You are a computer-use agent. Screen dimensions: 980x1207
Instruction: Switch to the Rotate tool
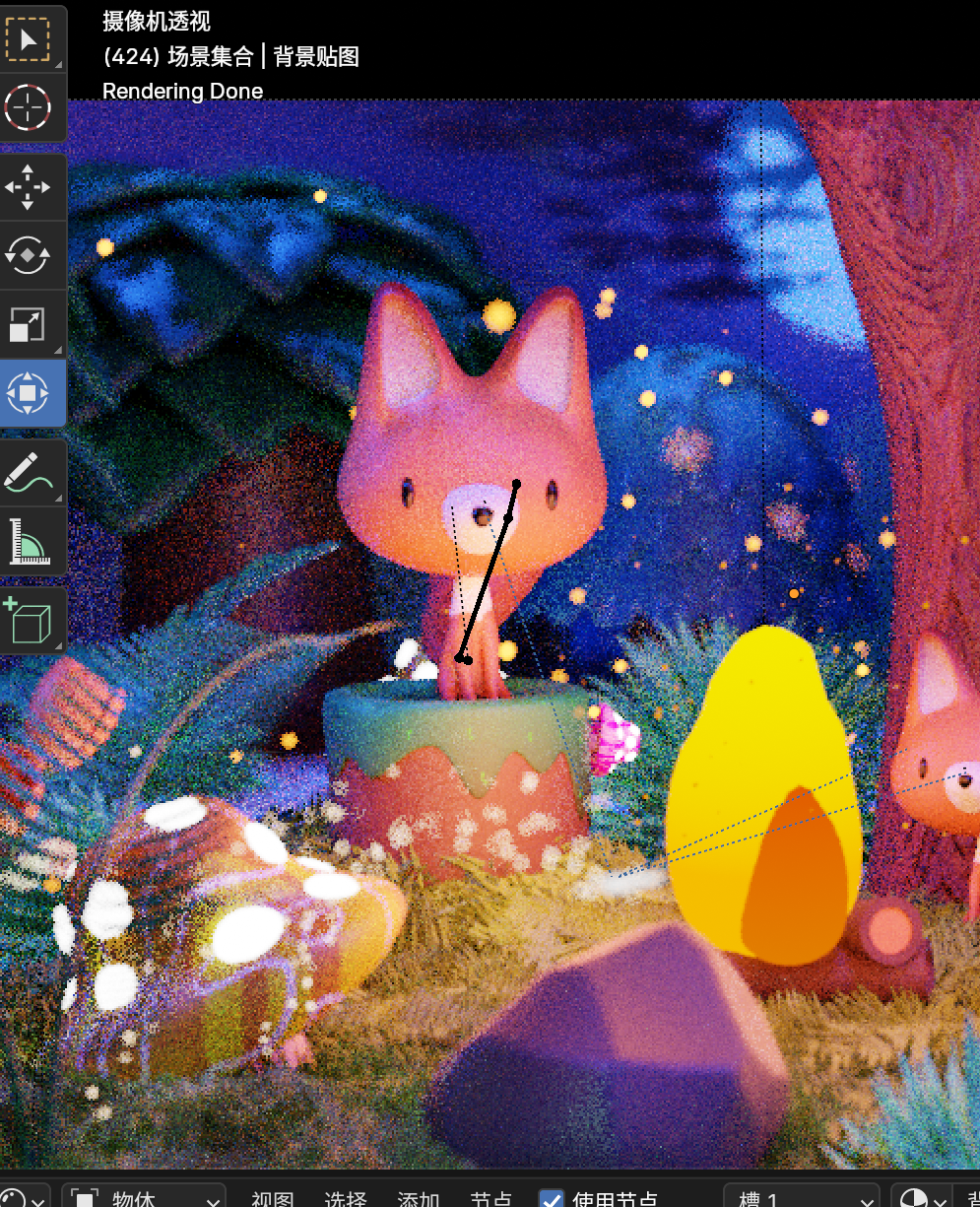pyautogui.click(x=29, y=255)
